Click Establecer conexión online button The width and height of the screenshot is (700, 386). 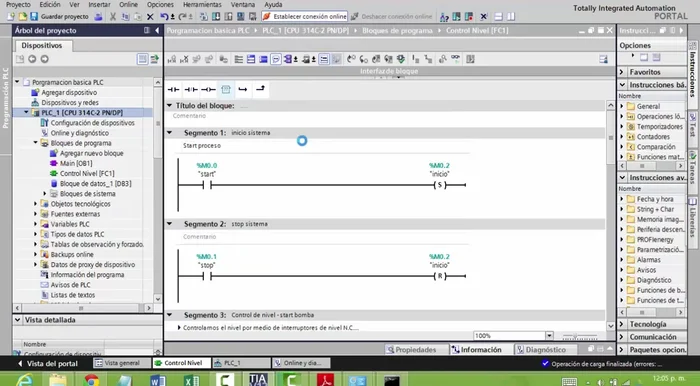click(304, 17)
